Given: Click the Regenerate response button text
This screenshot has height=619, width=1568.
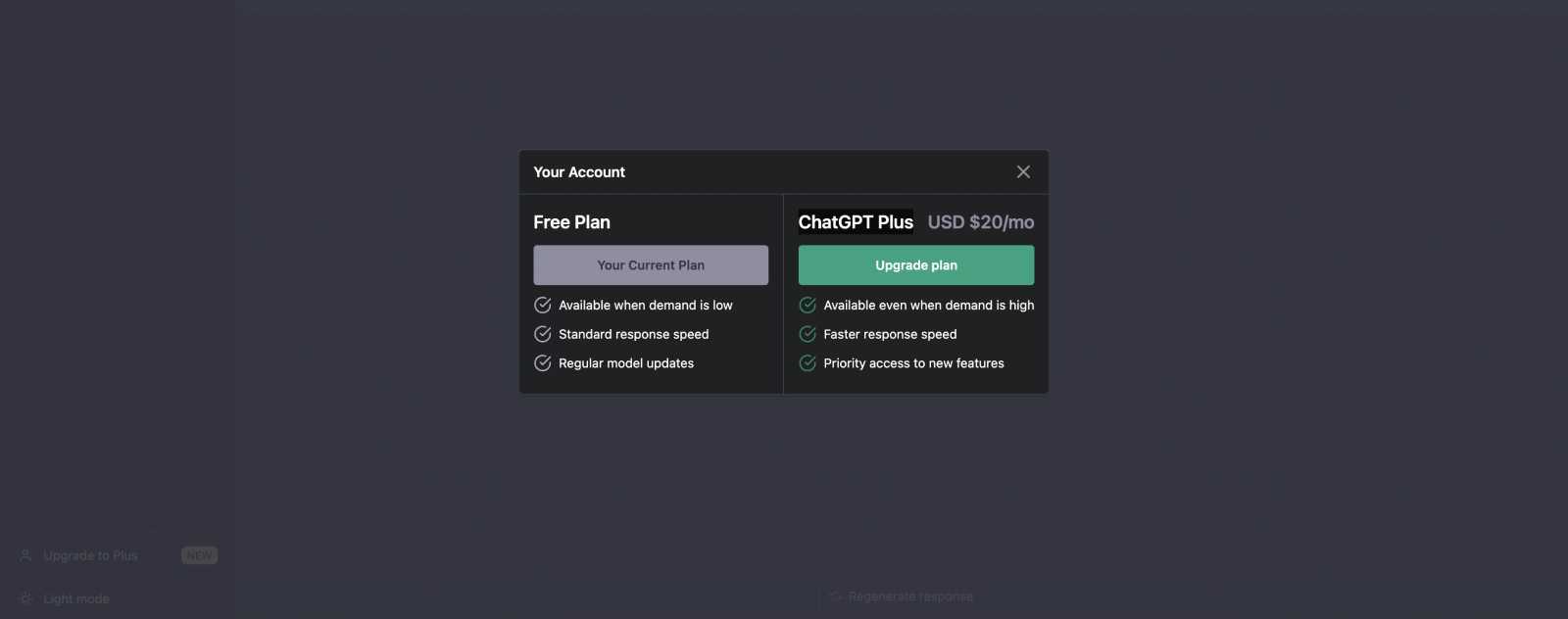Looking at the screenshot, I should coord(910,596).
